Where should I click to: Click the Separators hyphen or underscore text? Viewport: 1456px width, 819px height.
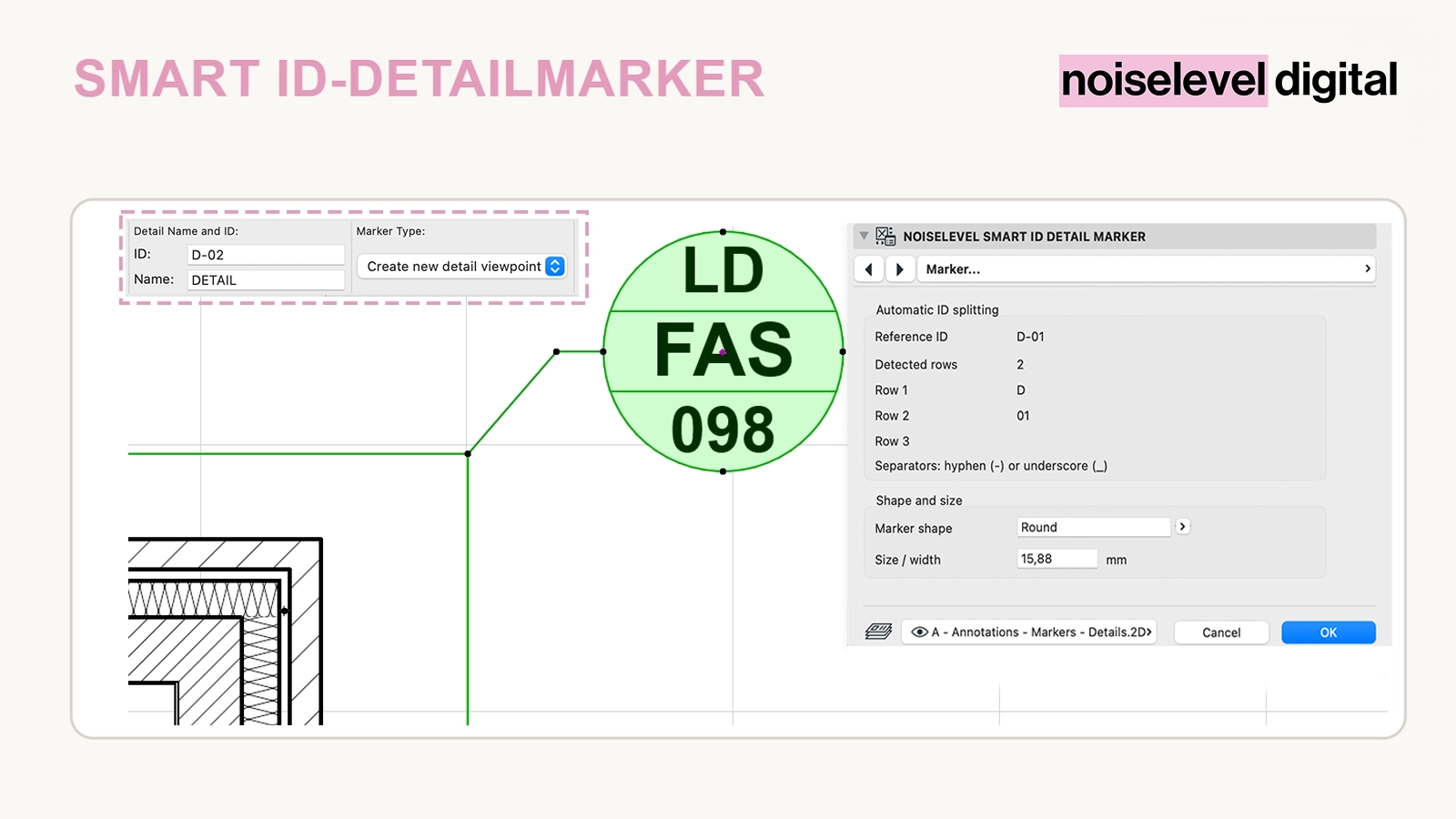(x=991, y=466)
